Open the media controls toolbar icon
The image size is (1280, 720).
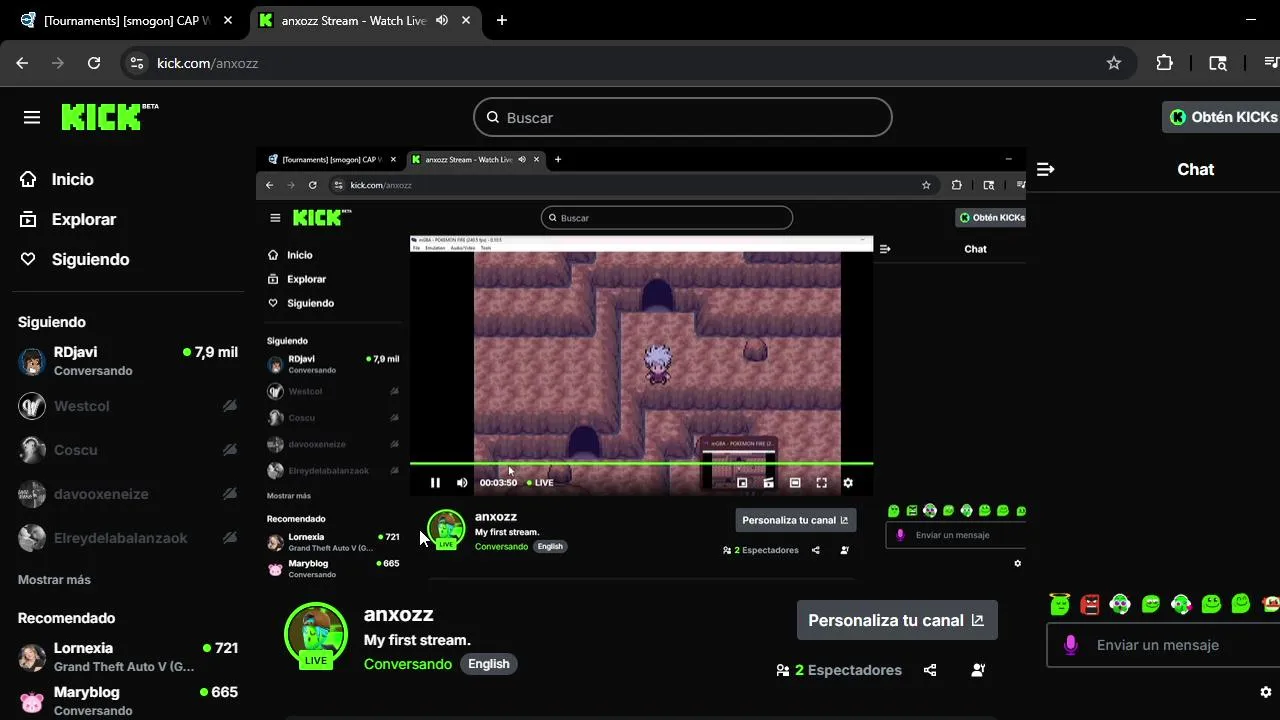[1271, 63]
